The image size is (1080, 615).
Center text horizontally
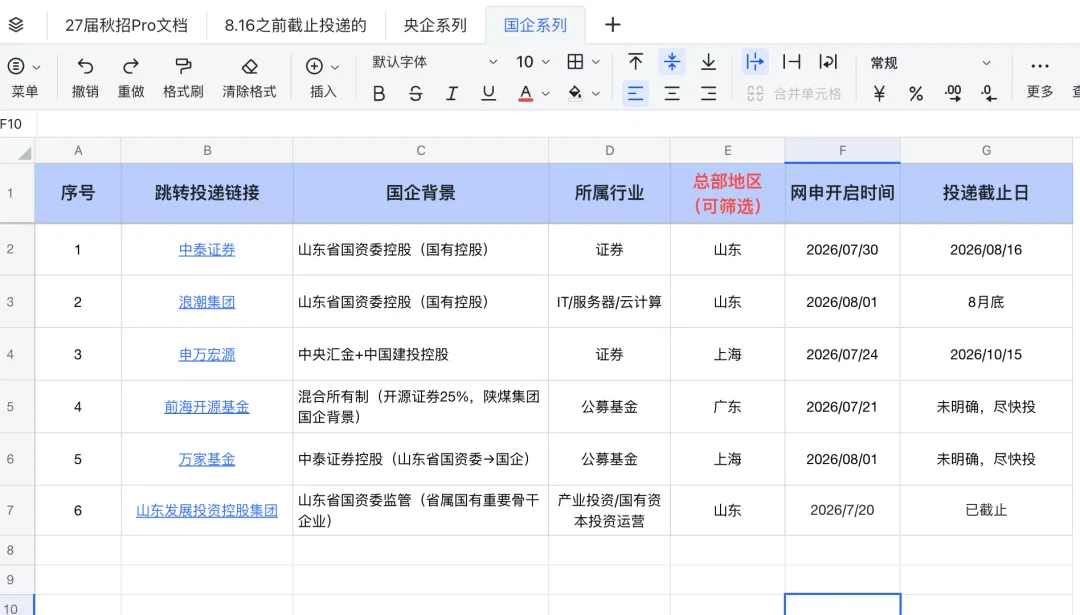coord(672,94)
